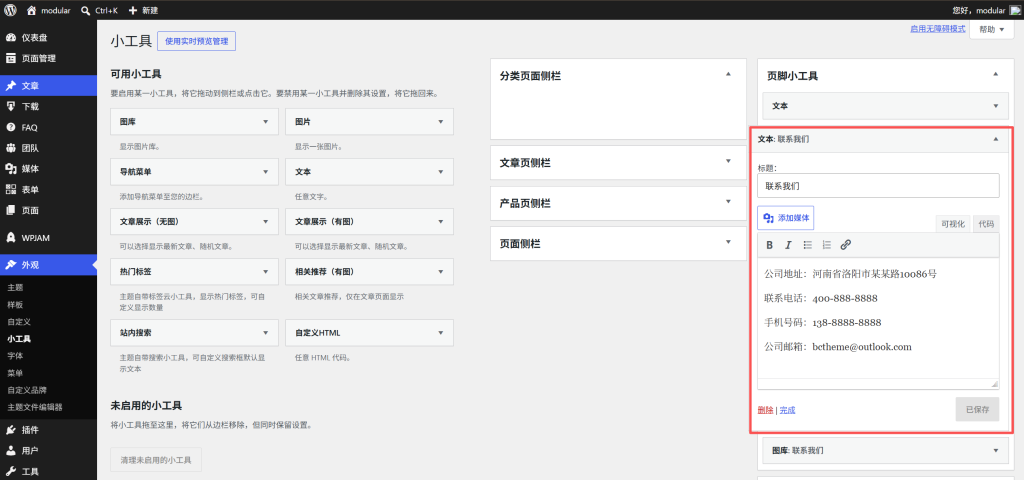Click the 媒体 media icon in sidebar

pos(11,168)
